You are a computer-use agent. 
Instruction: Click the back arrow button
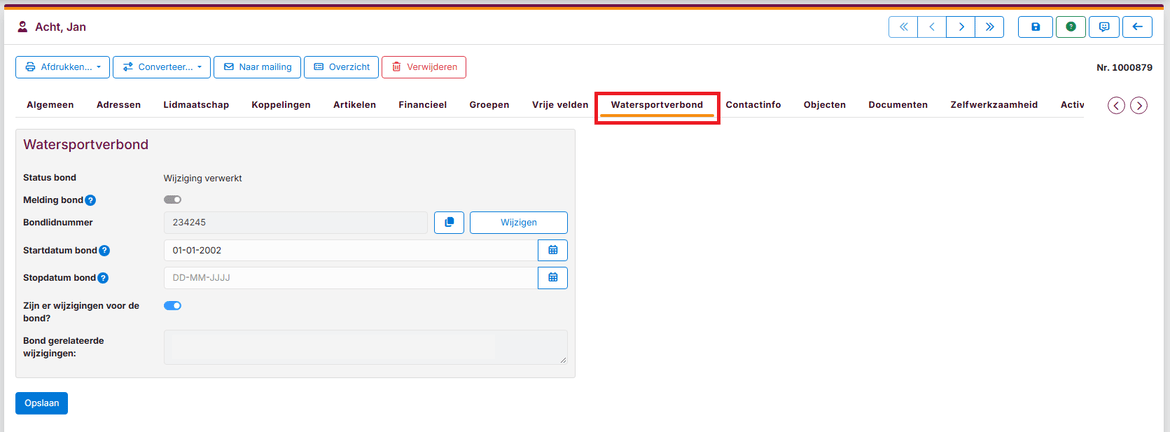1137,27
